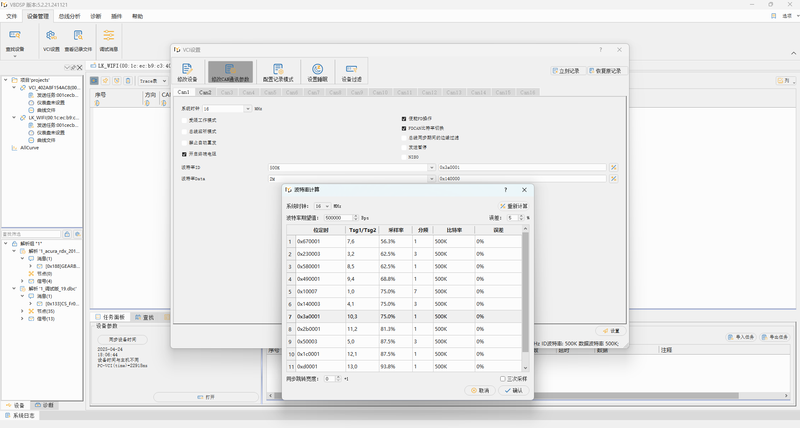Close the project tree panel with X icon
The image size is (800, 428).
click(80, 67)
